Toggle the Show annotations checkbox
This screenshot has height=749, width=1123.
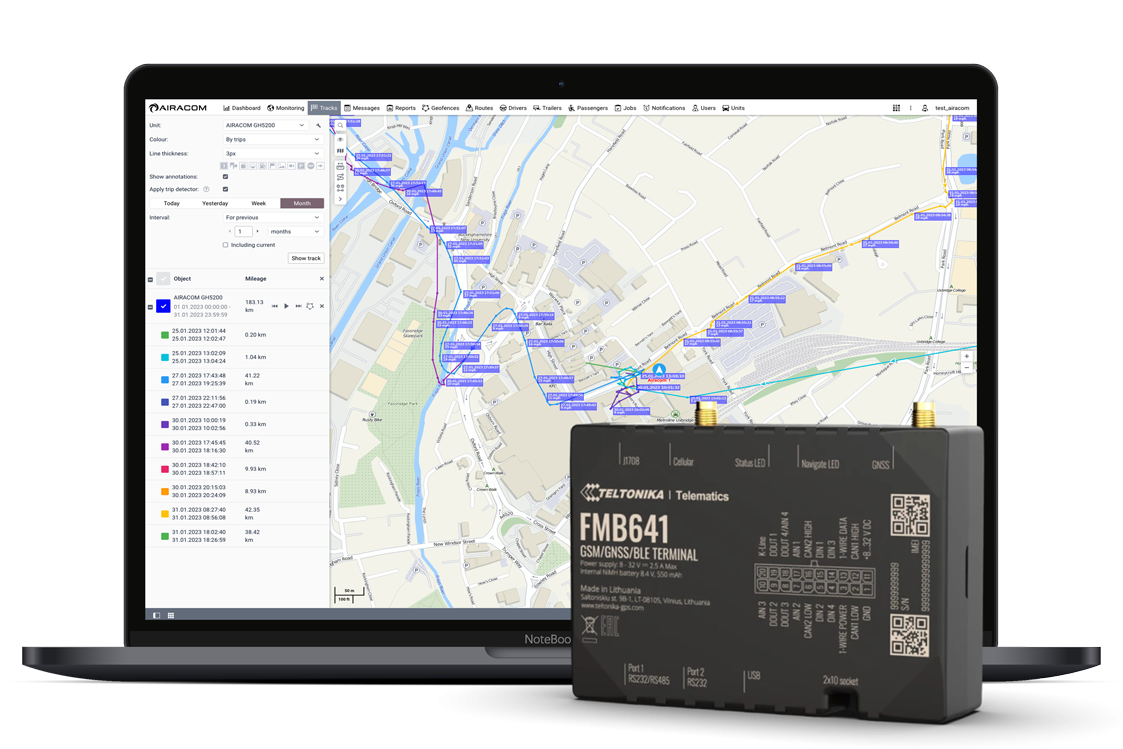226,176
